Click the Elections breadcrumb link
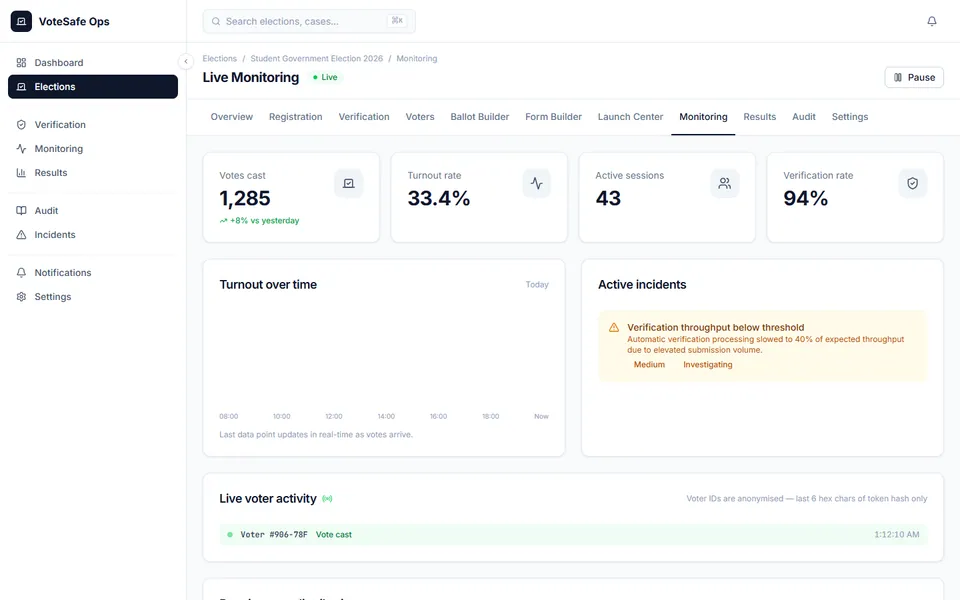Viewport: 960px width, 600px height. 220,59
